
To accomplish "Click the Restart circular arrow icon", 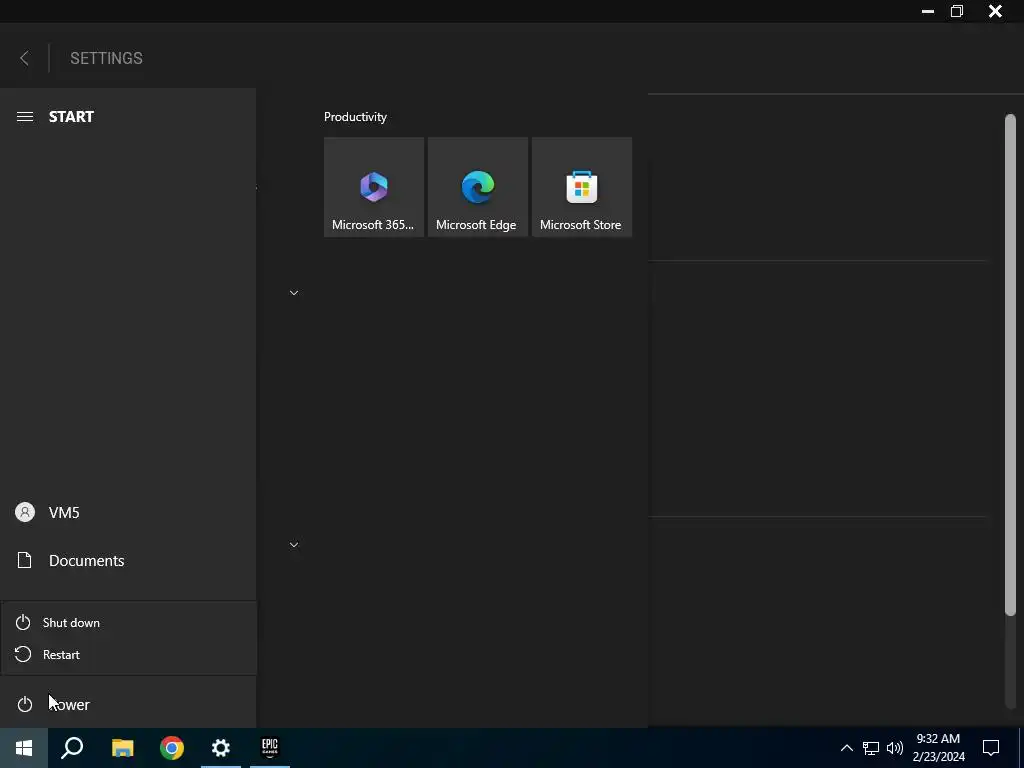I will [23, 654].
